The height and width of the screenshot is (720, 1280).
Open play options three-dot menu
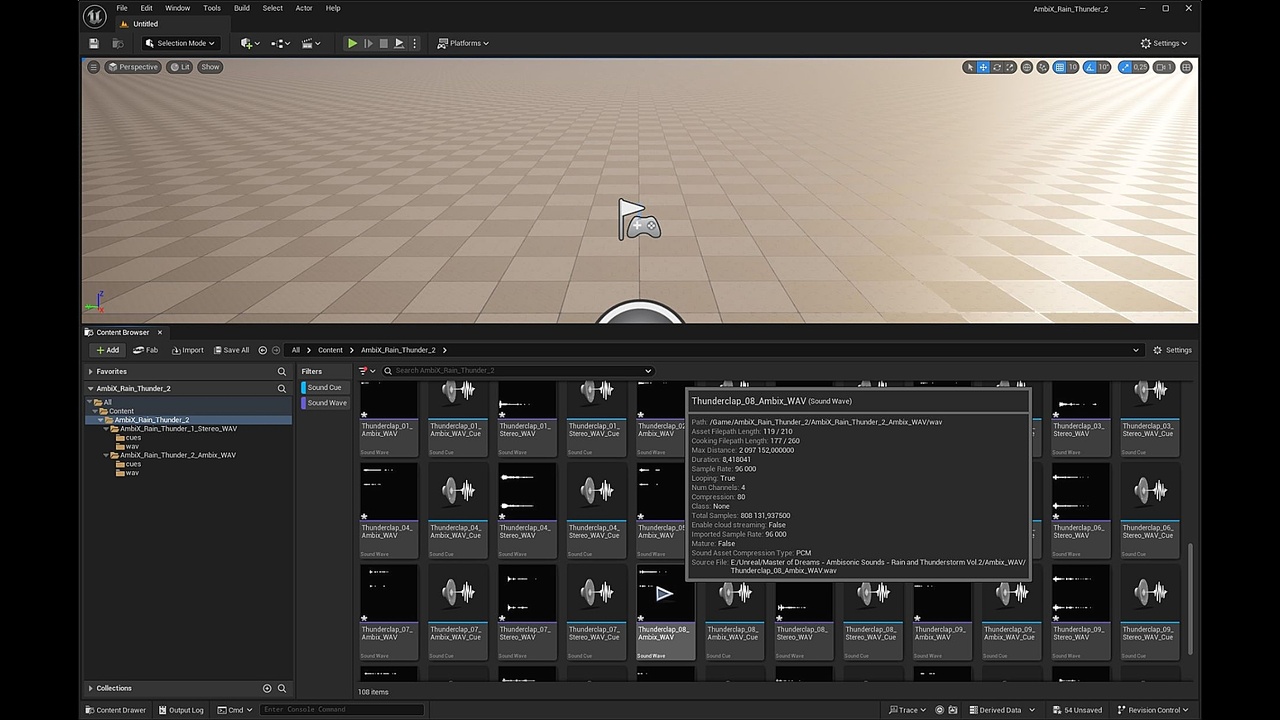point(414,43)
